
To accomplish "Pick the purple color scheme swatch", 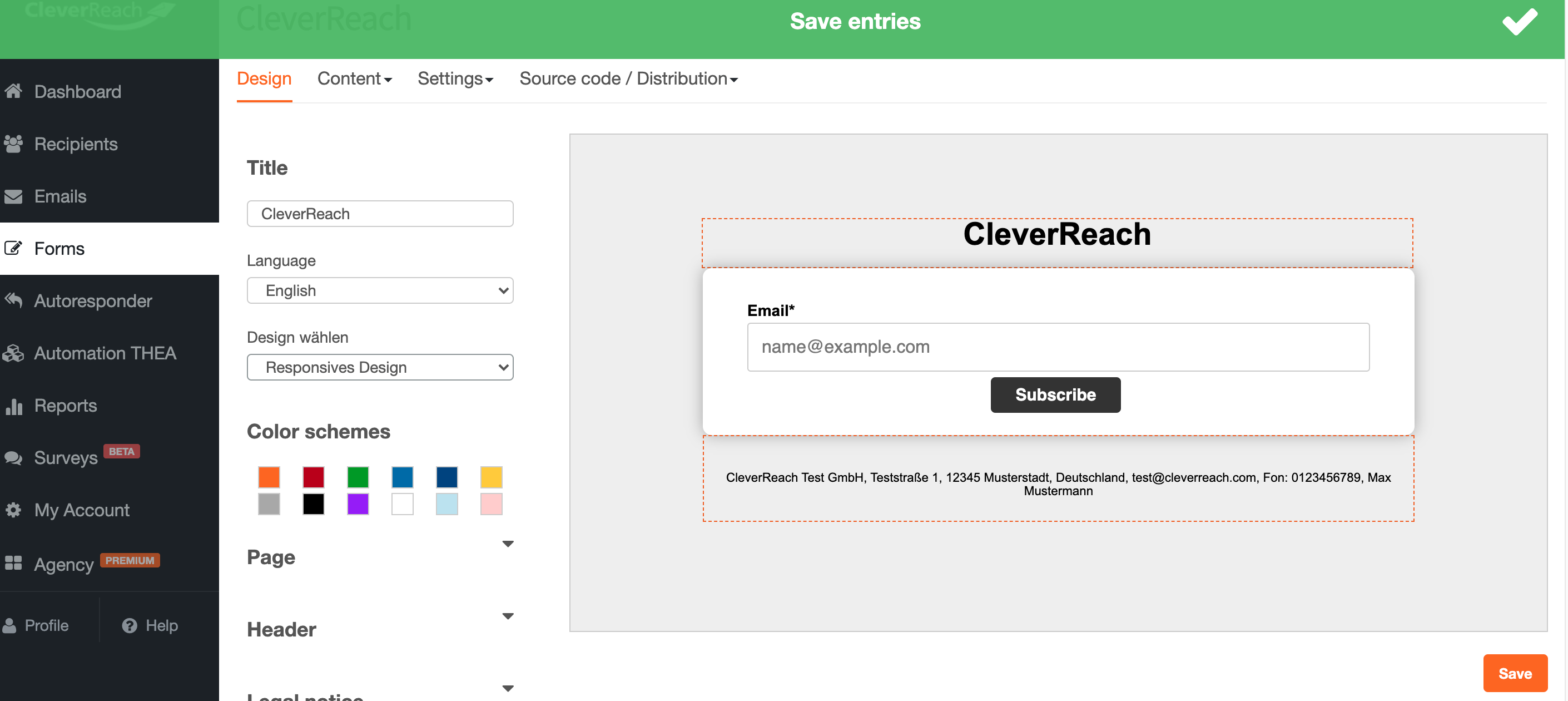I will [358, 503].
